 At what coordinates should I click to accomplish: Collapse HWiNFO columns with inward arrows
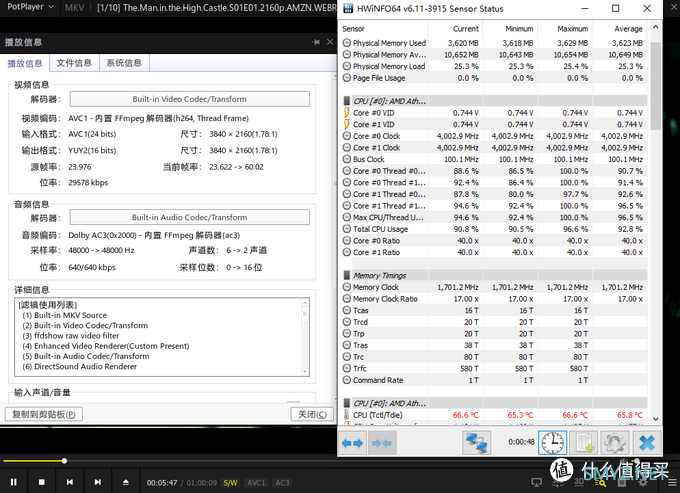click(382, 443)
